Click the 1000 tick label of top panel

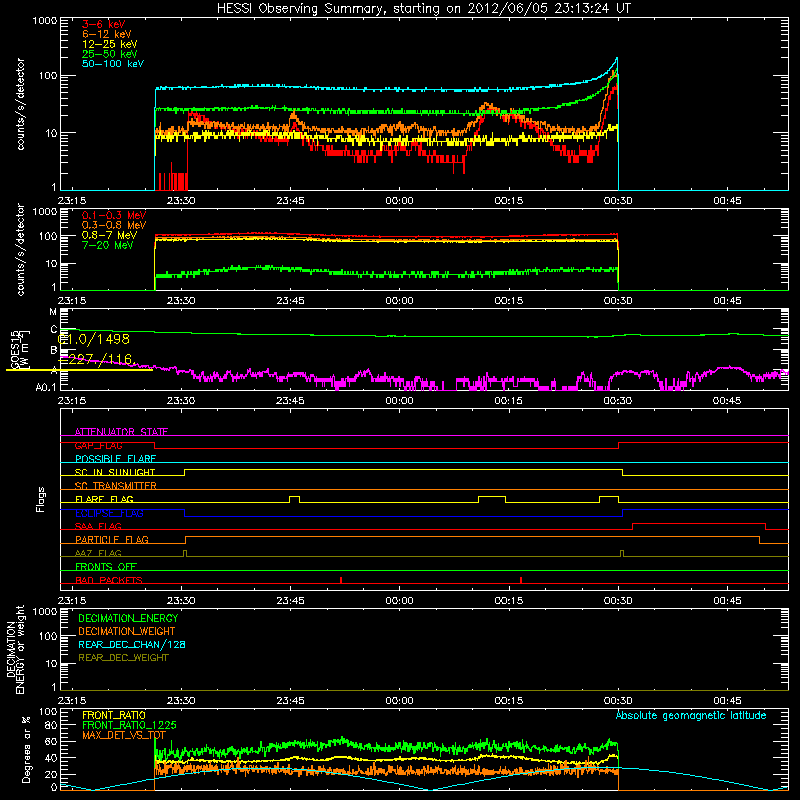coord(45,21)
